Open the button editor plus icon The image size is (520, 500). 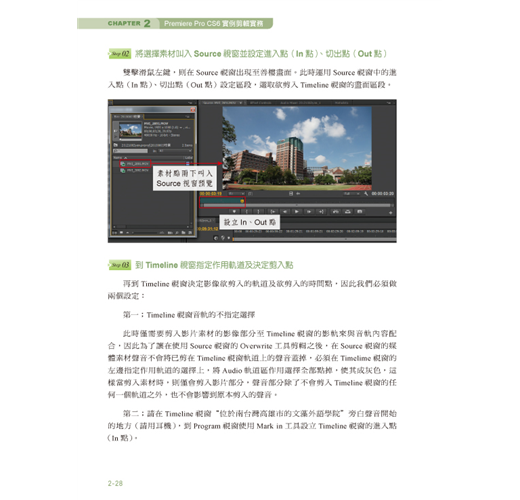tap(391, 213)
